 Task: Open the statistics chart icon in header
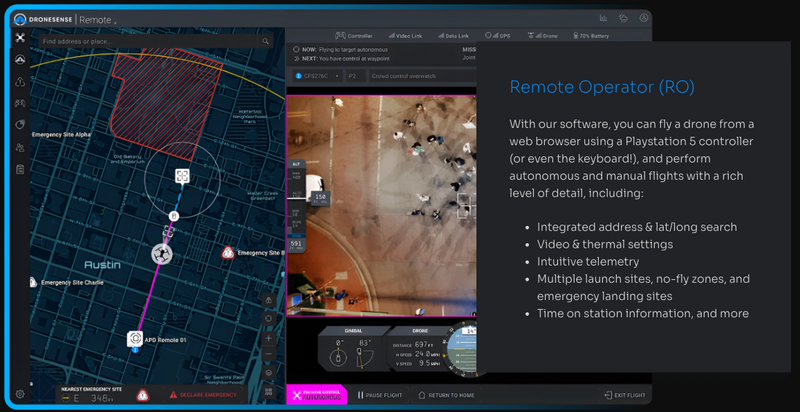click(604, 18)
